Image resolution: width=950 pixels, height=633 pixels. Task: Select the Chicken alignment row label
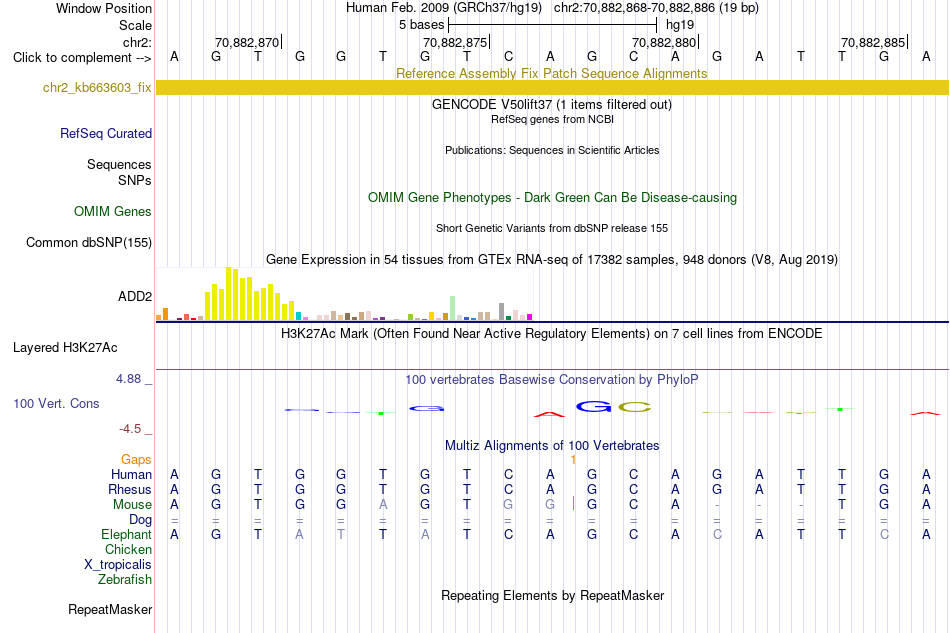pyautogui.click(x=128, y=549)
